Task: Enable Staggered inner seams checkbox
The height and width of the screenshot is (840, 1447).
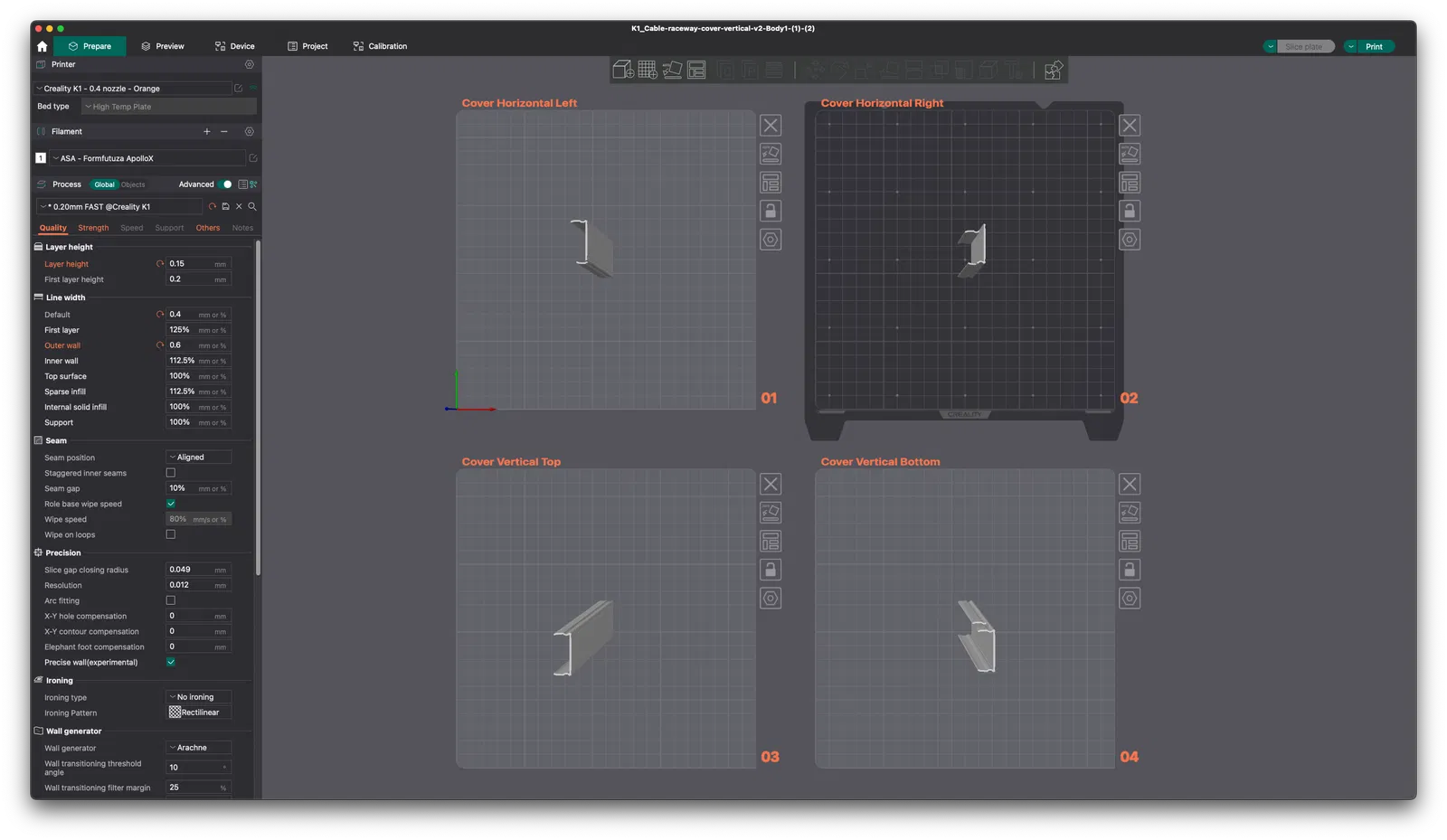Action: tap(171, 473)
